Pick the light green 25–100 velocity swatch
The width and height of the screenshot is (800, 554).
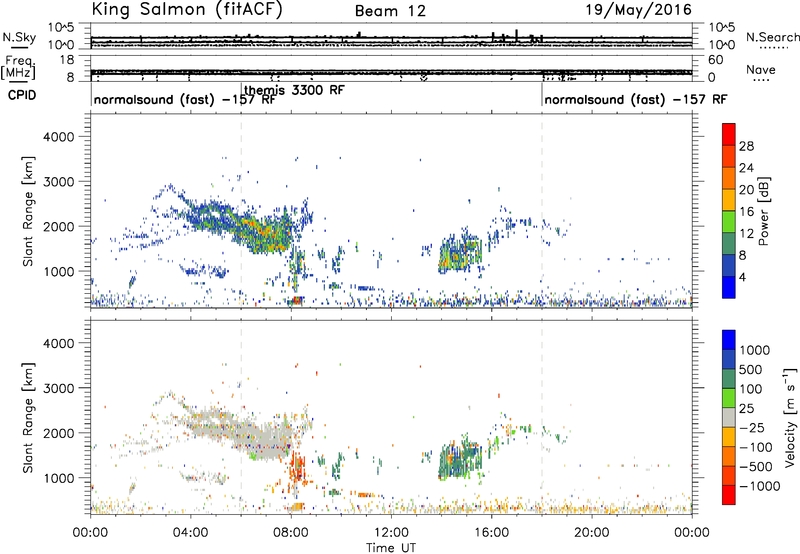pyautogui.click(x=729, y=398)
